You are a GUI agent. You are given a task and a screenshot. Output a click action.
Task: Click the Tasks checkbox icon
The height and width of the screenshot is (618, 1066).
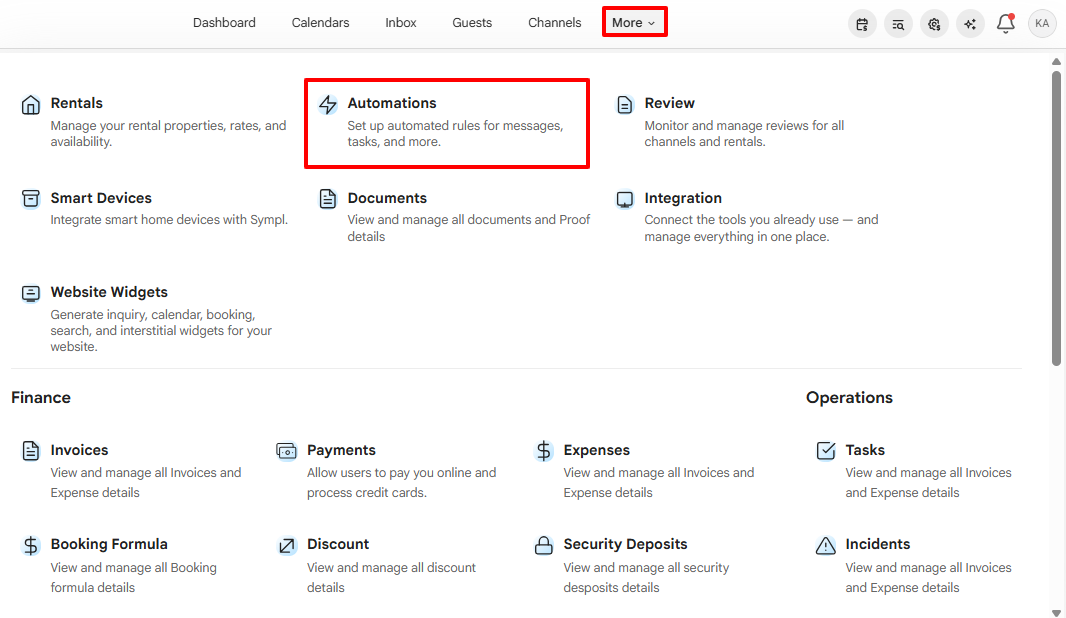[826, 450]
